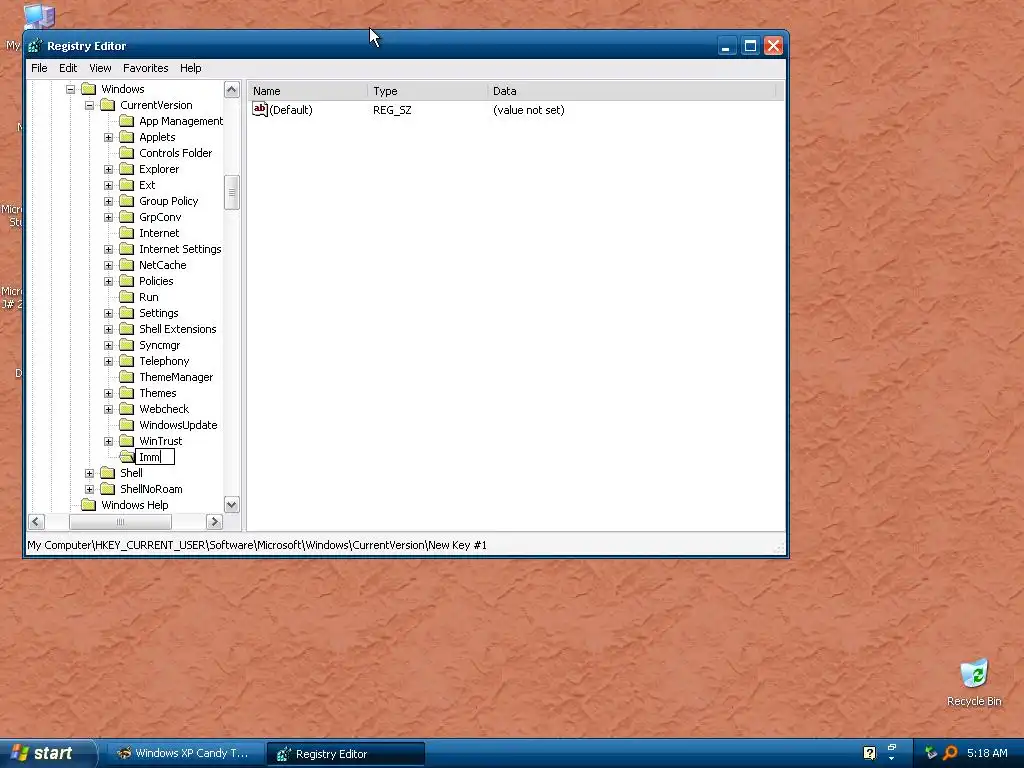
Task: Click the REG_SZ type cell
Action: 392,110
